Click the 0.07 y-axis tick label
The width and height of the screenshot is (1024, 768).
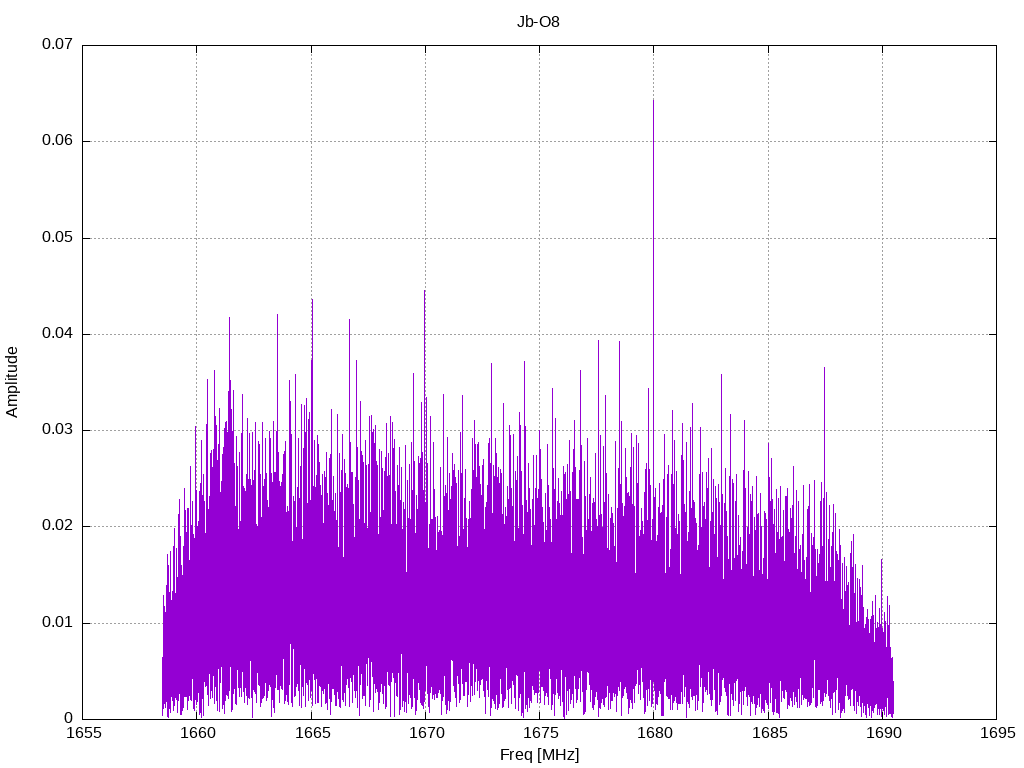tap(57, 45)
